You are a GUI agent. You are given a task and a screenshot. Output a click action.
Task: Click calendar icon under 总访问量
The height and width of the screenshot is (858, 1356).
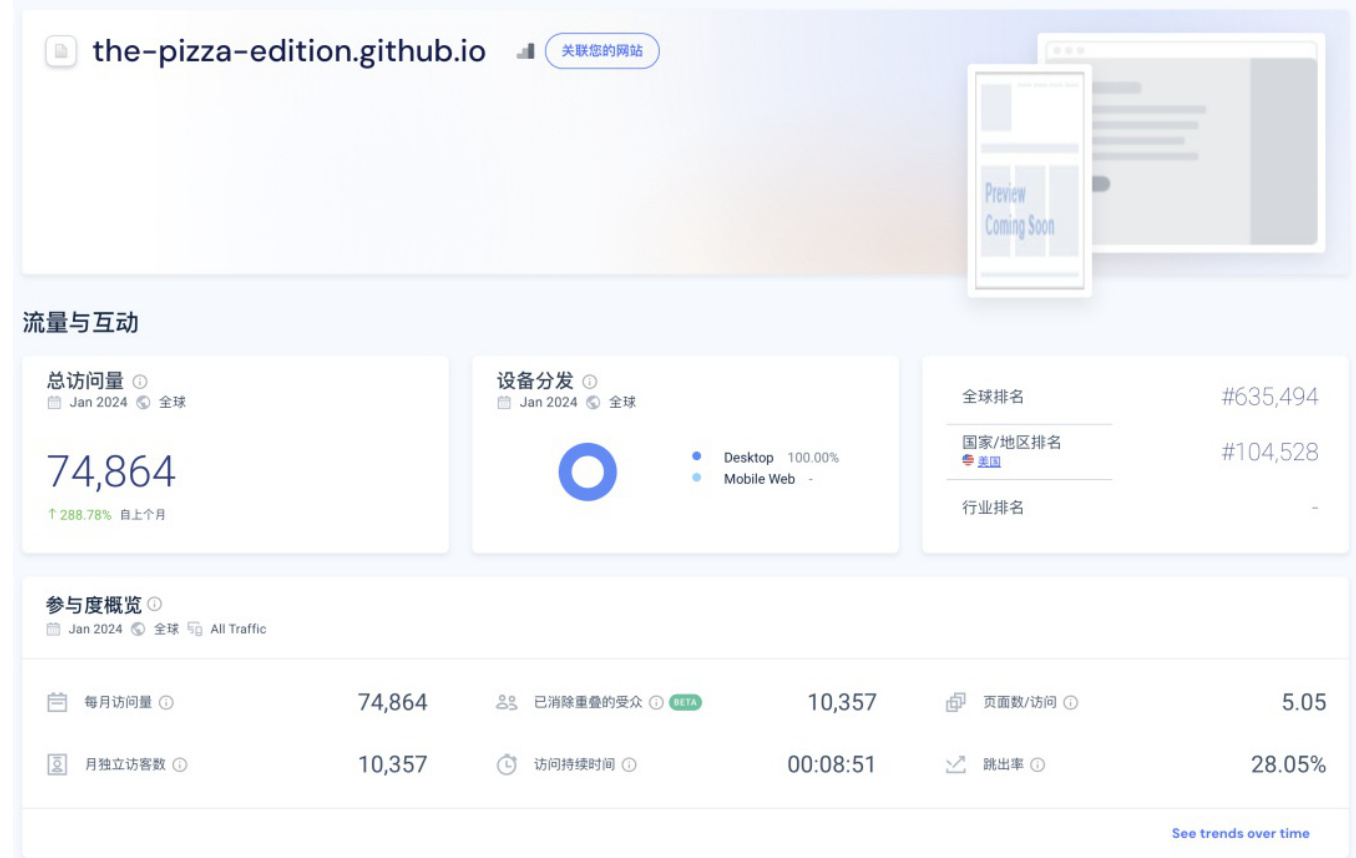pos(55,403)
